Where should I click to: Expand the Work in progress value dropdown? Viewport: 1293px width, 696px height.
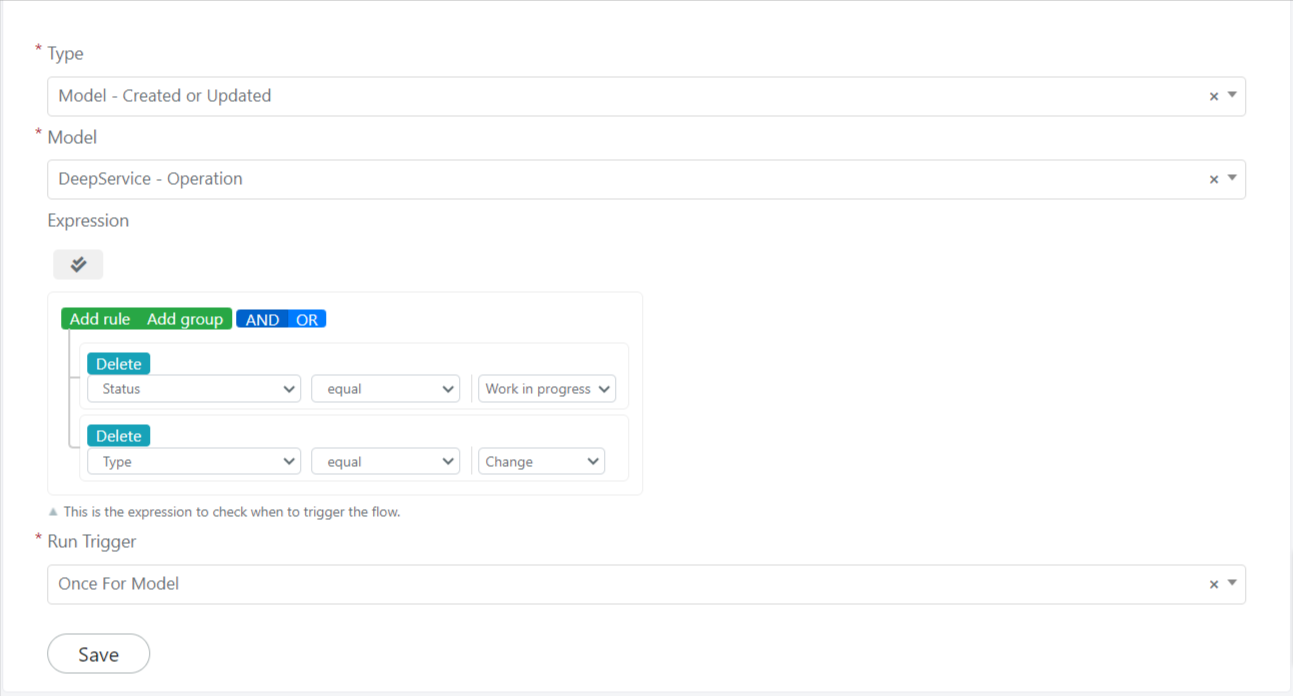(x=547, y=389)
